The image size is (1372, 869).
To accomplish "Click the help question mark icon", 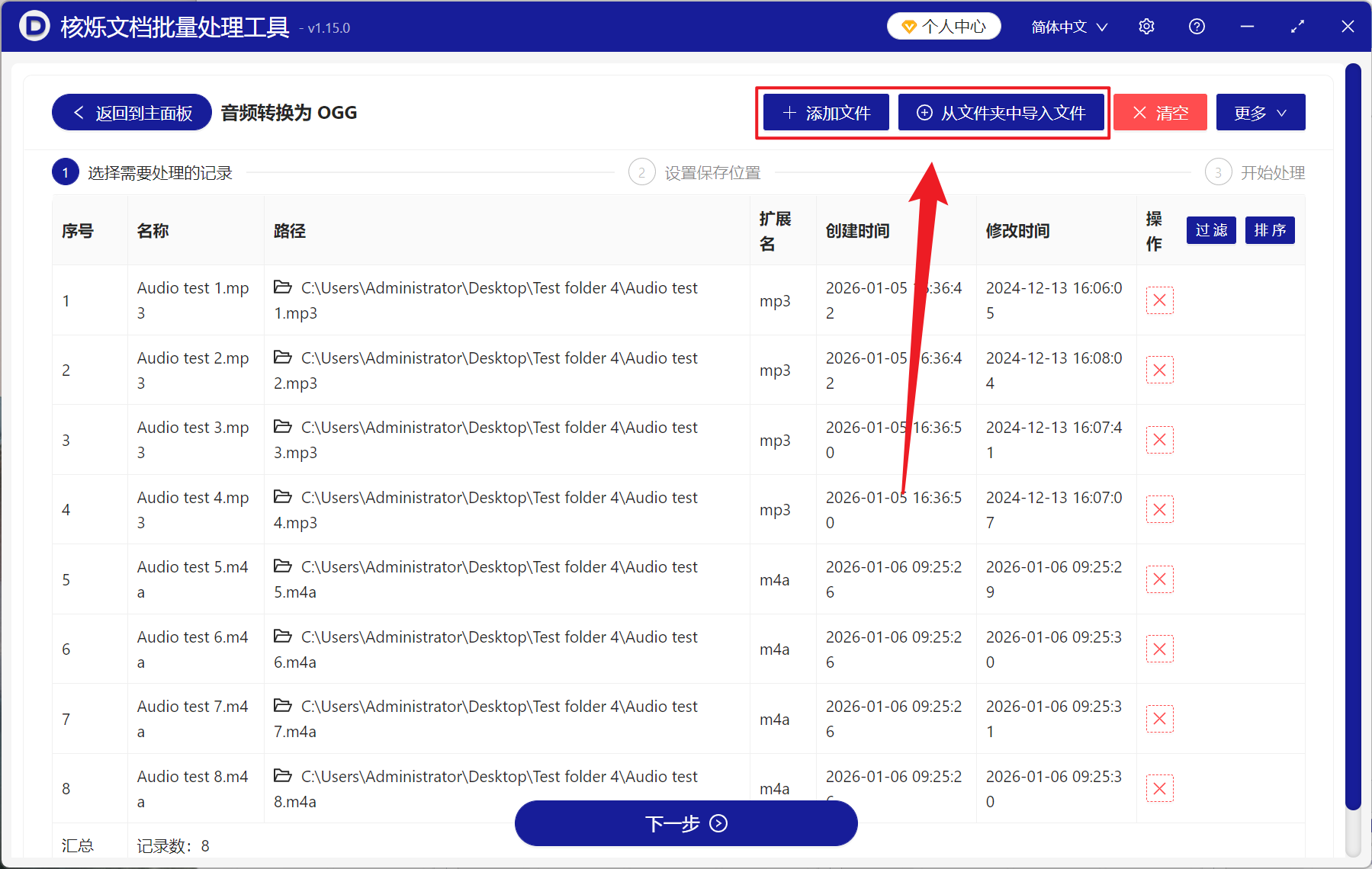I will point(1197,26).
